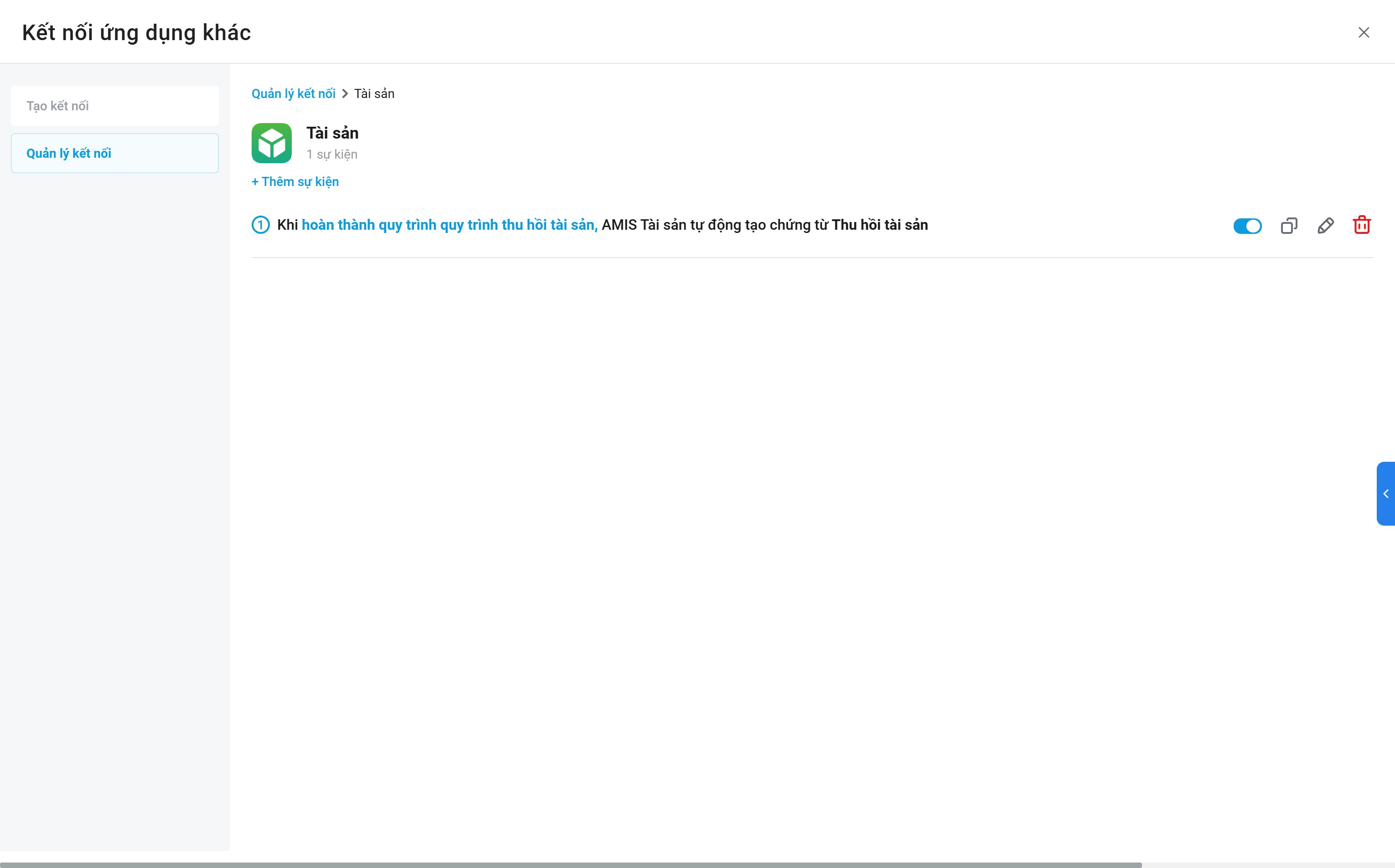1395x868 pixels.
Task: Click 'Thu hồi tài sản' bold text
Action: pyautogui.click(x=880, y=225)
